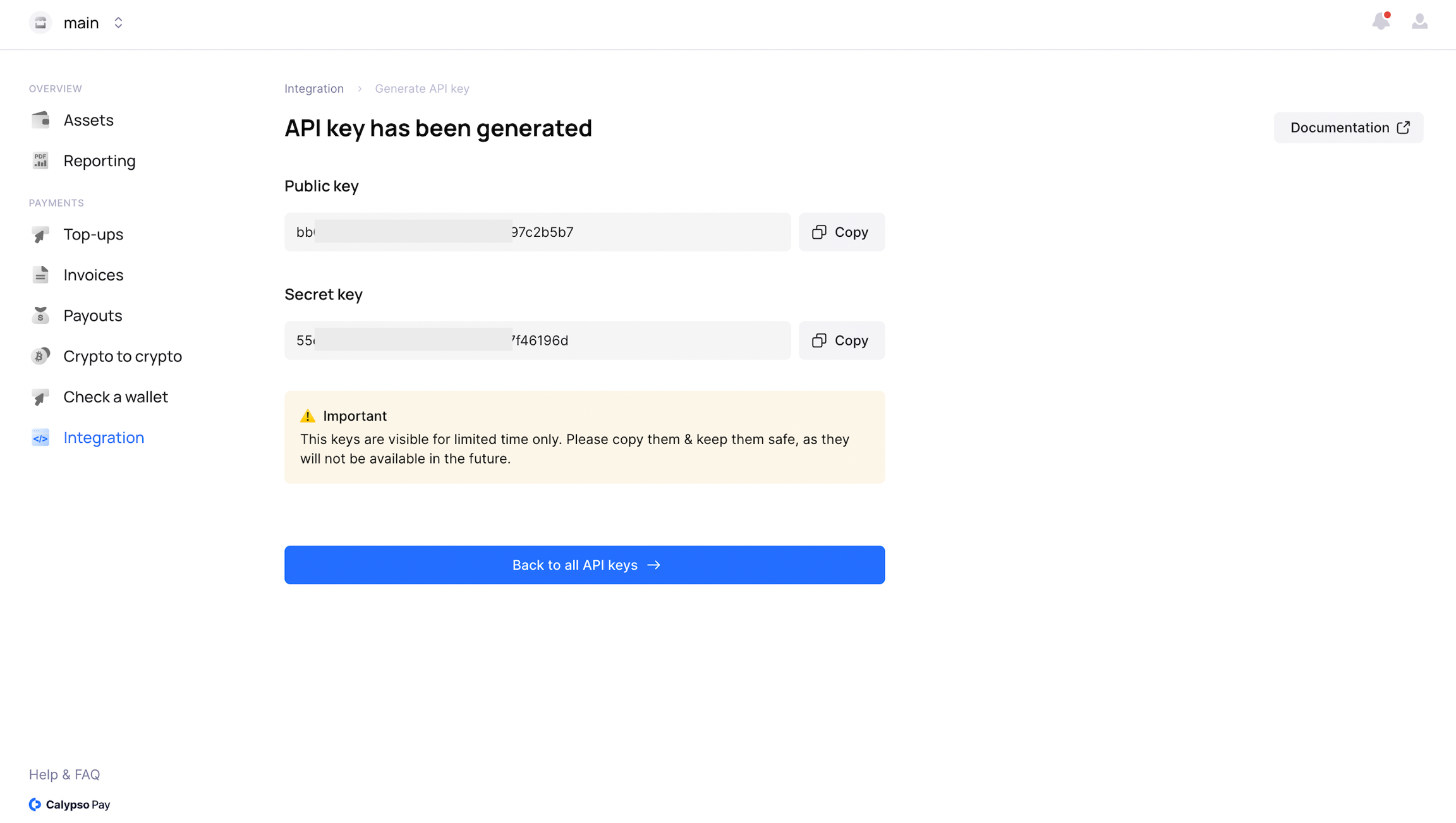Go to Check a wallet page
Image resolution: width=1456 pixels, height=823 pixels.
tap(115, 397)
